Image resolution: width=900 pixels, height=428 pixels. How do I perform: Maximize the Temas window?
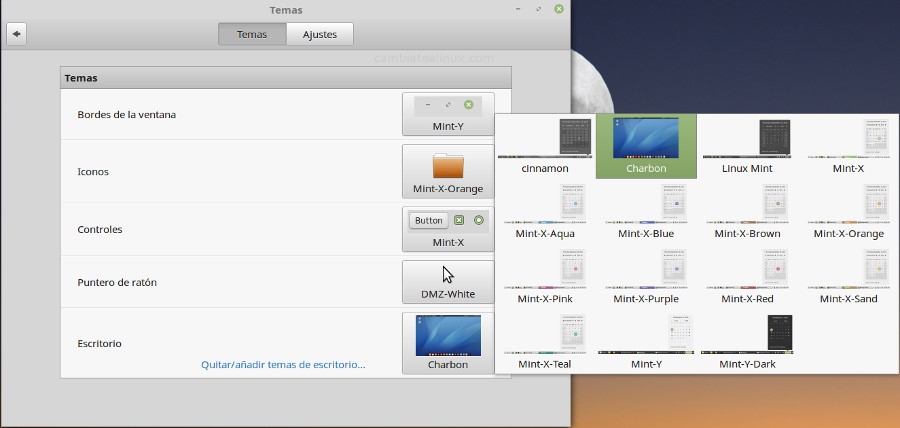[538, 9]
